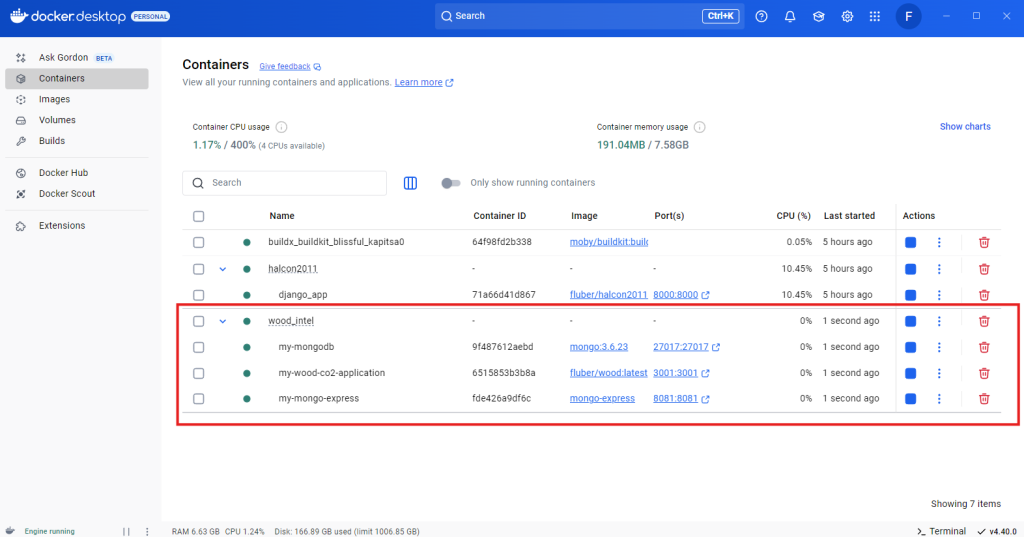
Task: Focus the global Search bar in header
Action: point(590,16)
